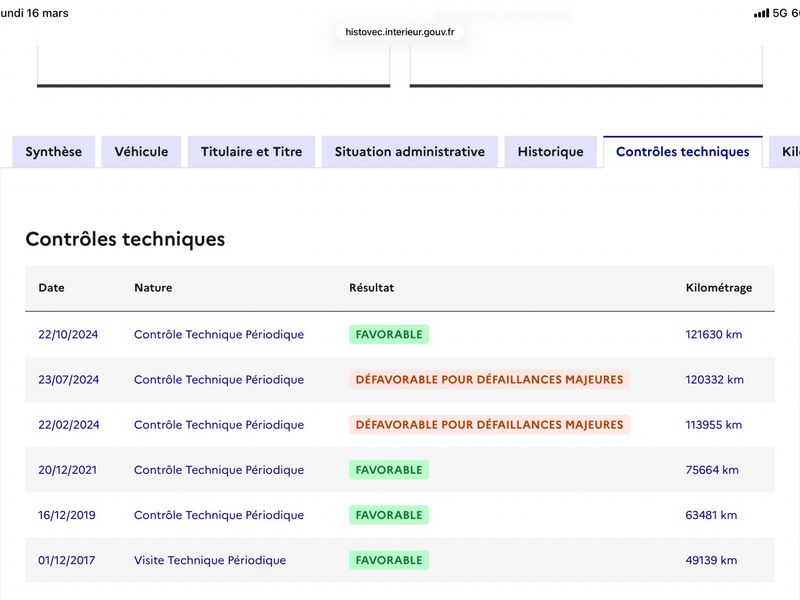Click the 22/10/2024 inspection date
The image size is (800, 600).
(68, 334)
